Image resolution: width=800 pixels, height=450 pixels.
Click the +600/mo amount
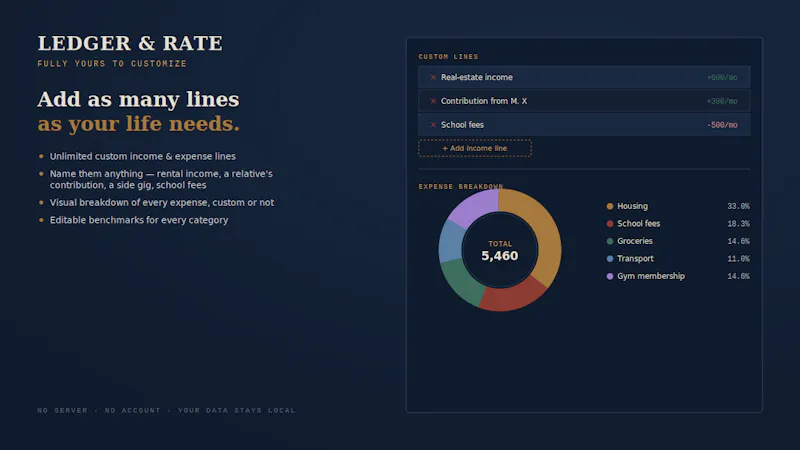(722, 78)
